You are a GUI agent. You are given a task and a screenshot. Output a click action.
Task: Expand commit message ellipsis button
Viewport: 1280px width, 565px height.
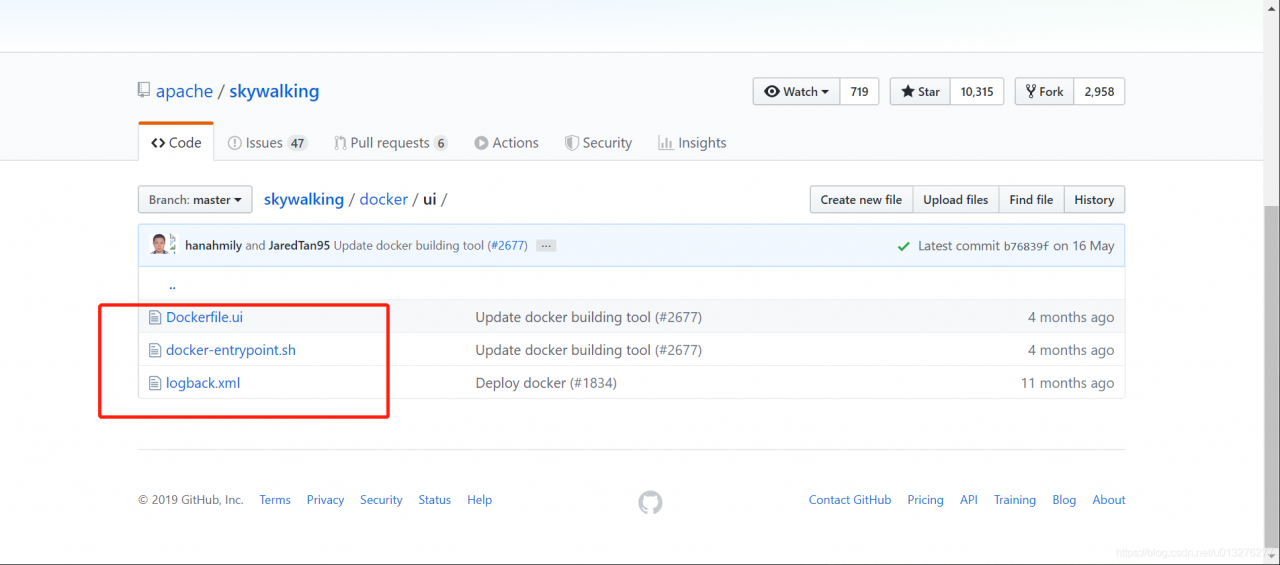546,245
